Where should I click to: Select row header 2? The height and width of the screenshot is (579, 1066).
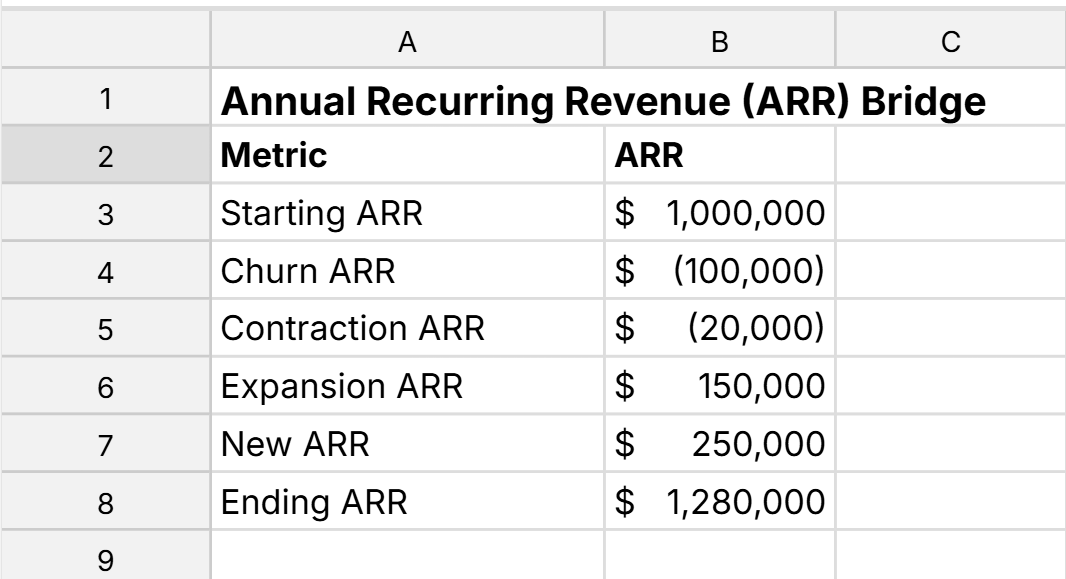(x=103, y=150)
